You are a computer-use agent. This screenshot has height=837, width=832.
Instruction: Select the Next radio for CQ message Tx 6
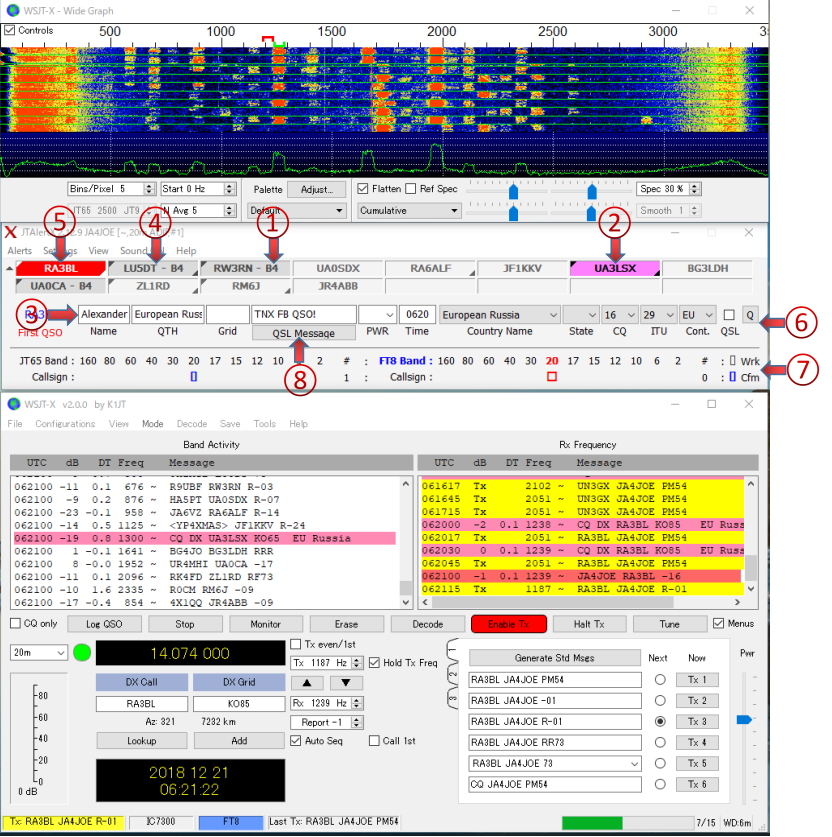click(x=660, y=784)
